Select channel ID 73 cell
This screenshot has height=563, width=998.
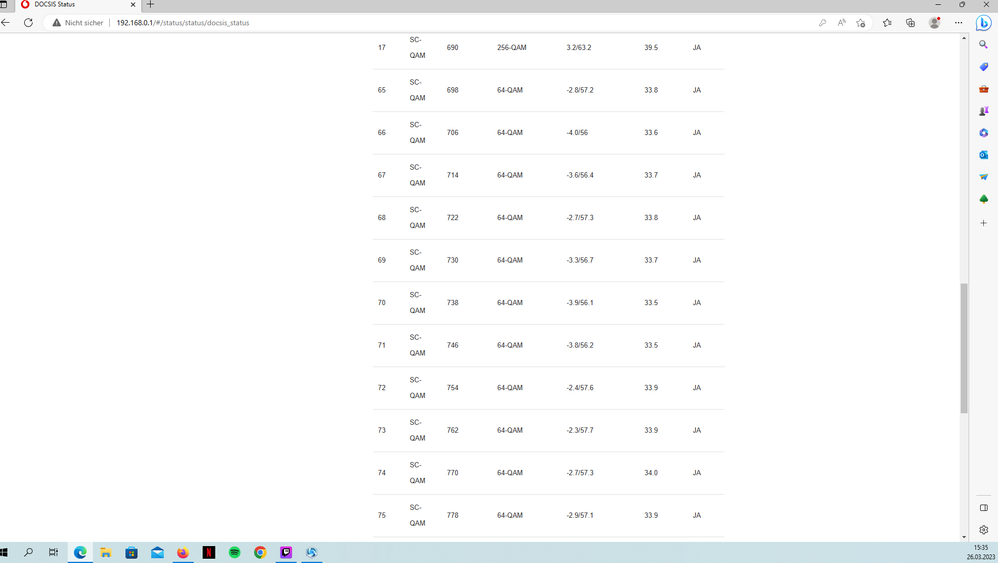(x=382, y=431)
